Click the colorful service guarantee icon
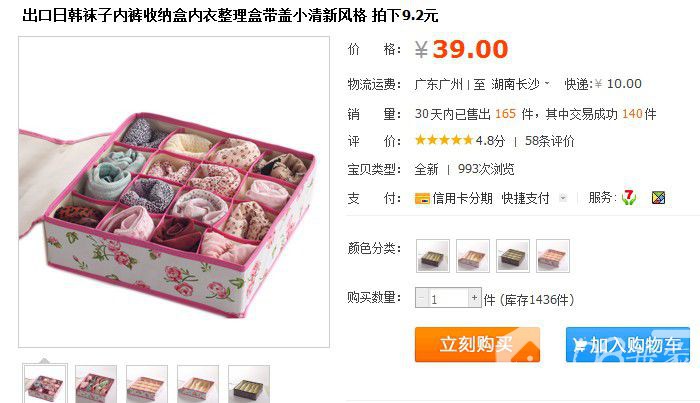Image resolution: width=700 pixels, height=403 pixels. pyautogui.click(x=658, y=197)
